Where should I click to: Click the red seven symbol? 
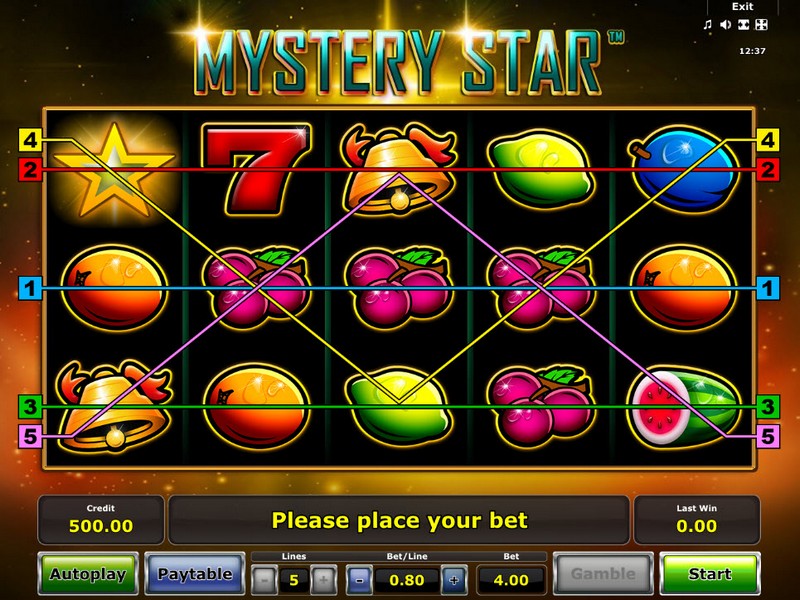257,168
